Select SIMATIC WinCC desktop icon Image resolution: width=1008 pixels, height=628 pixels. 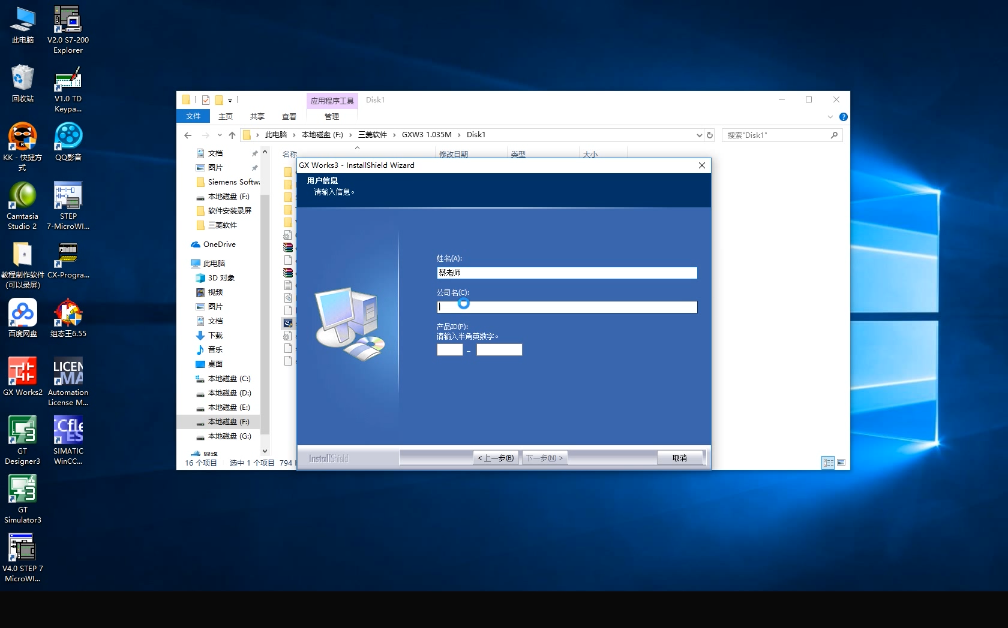point(68,440)
